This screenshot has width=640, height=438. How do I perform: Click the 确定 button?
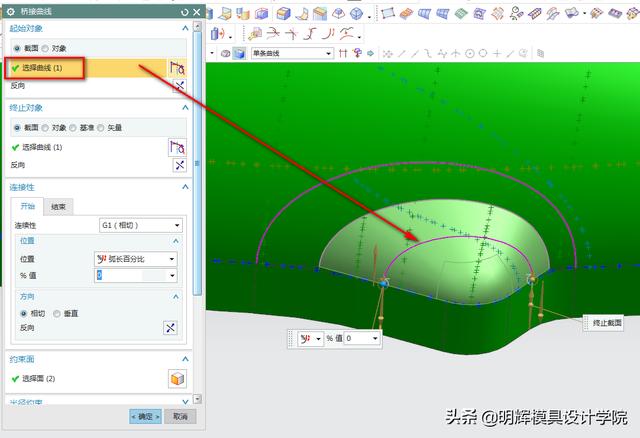click(145, 416)
